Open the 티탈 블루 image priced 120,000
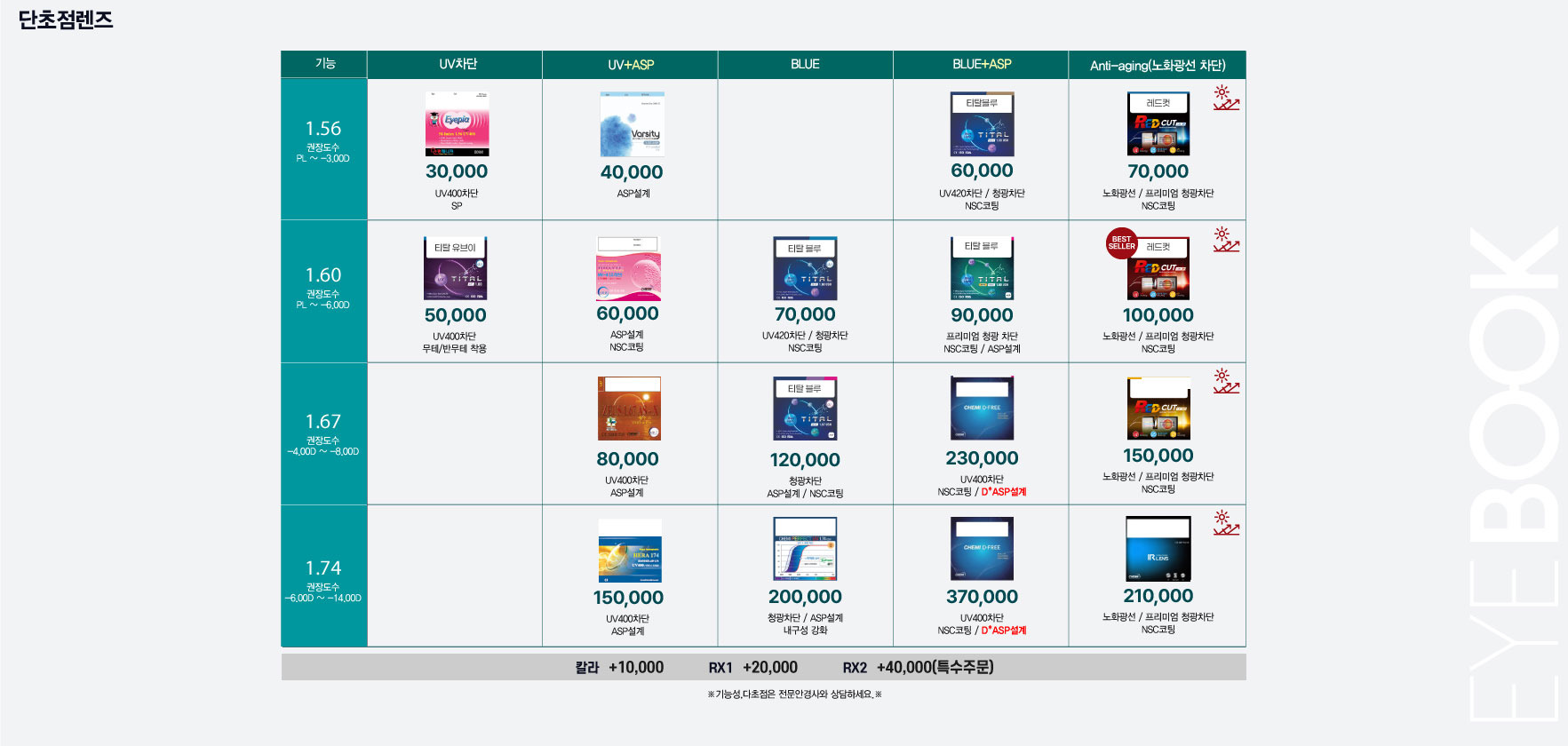Viewport: 1568px width, 746px height. (x=805, y=409)
